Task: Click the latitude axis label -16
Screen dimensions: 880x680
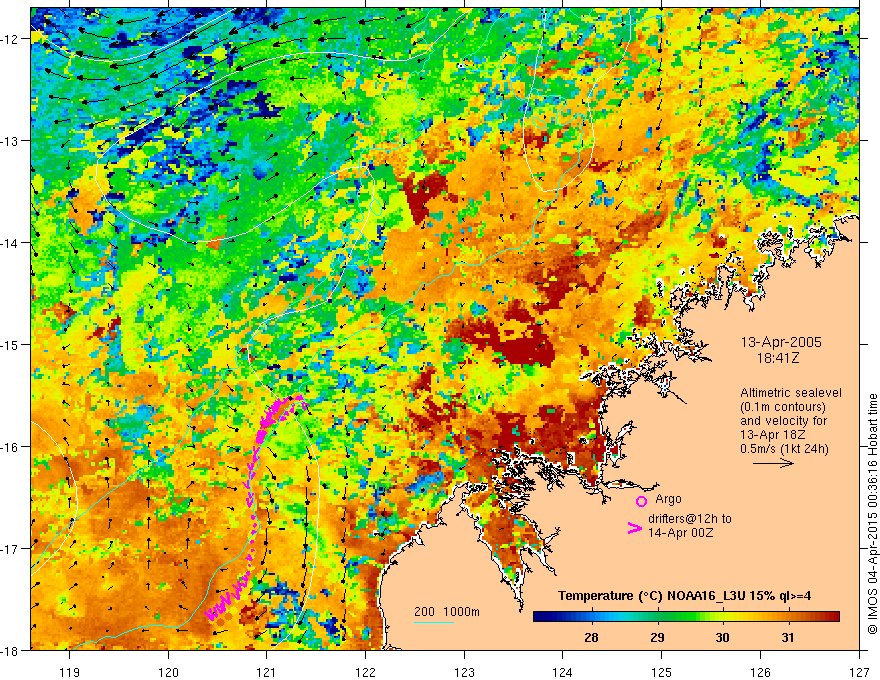Action: pos(10,447)
